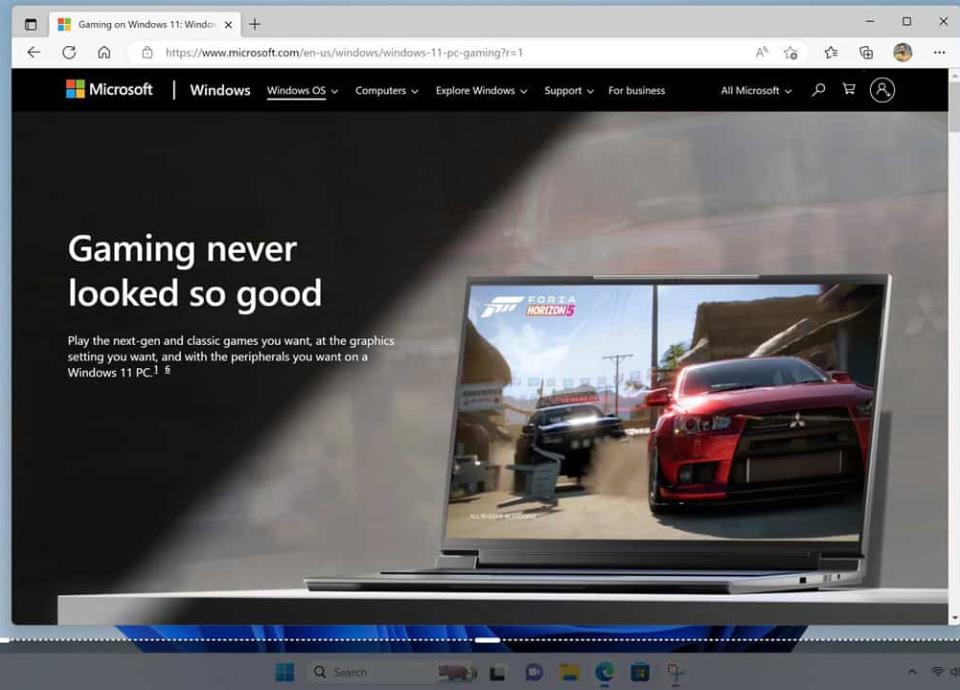Viewport: 960px width, 690px height.
Task: Show hidden system tray icons
Action: 912,672
